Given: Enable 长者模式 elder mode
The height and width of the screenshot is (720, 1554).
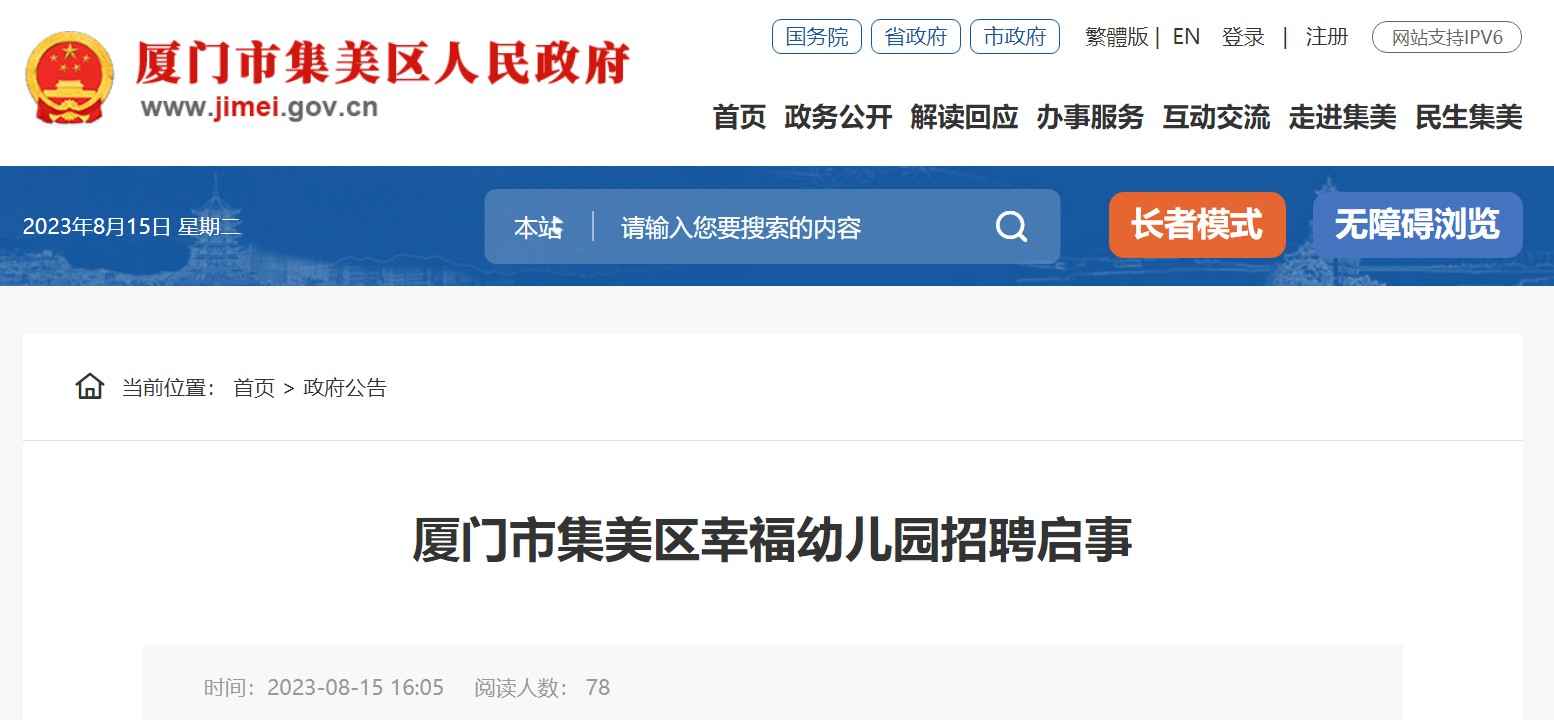Looking at the screenshot, I should (x=1197, y=225).
